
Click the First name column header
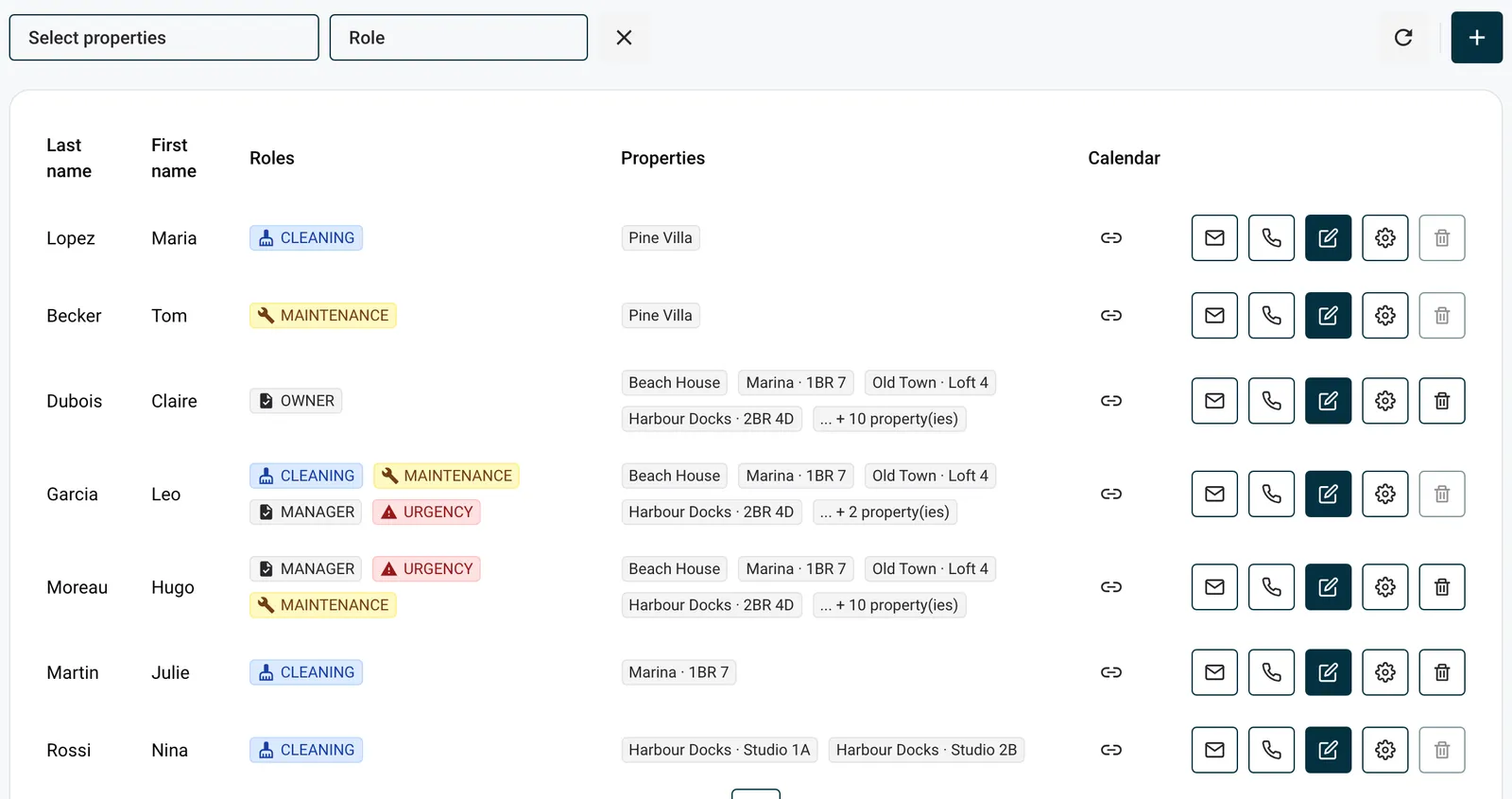(174, 158)
